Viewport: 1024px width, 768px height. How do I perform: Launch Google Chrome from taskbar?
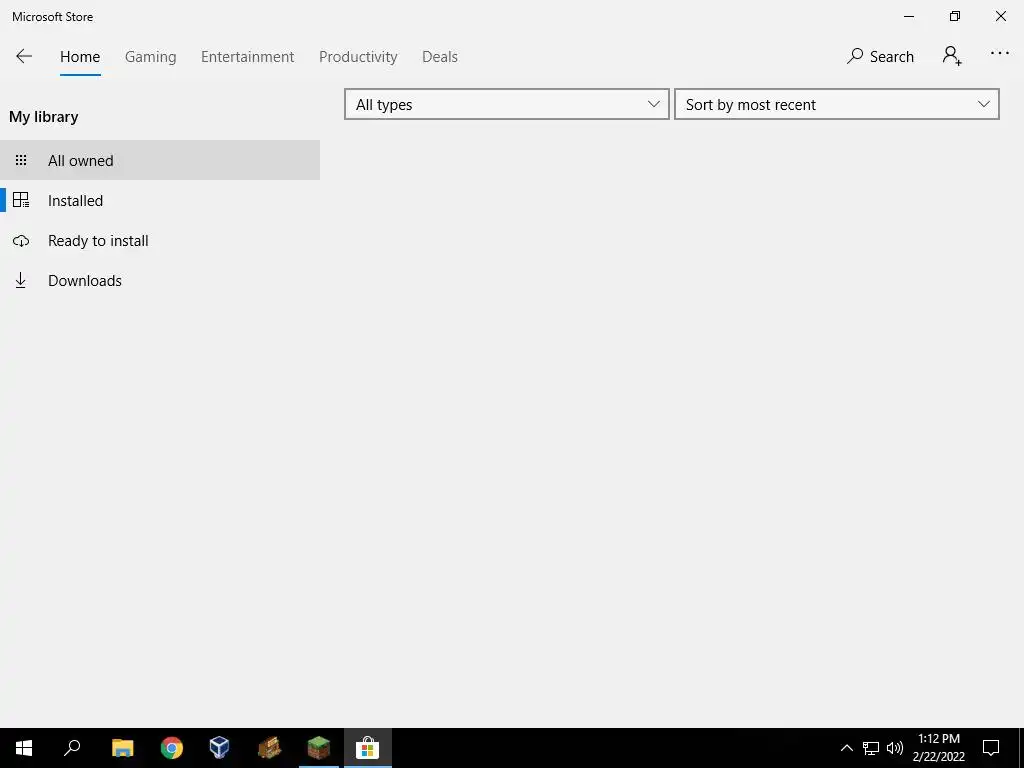pos(172,748)
